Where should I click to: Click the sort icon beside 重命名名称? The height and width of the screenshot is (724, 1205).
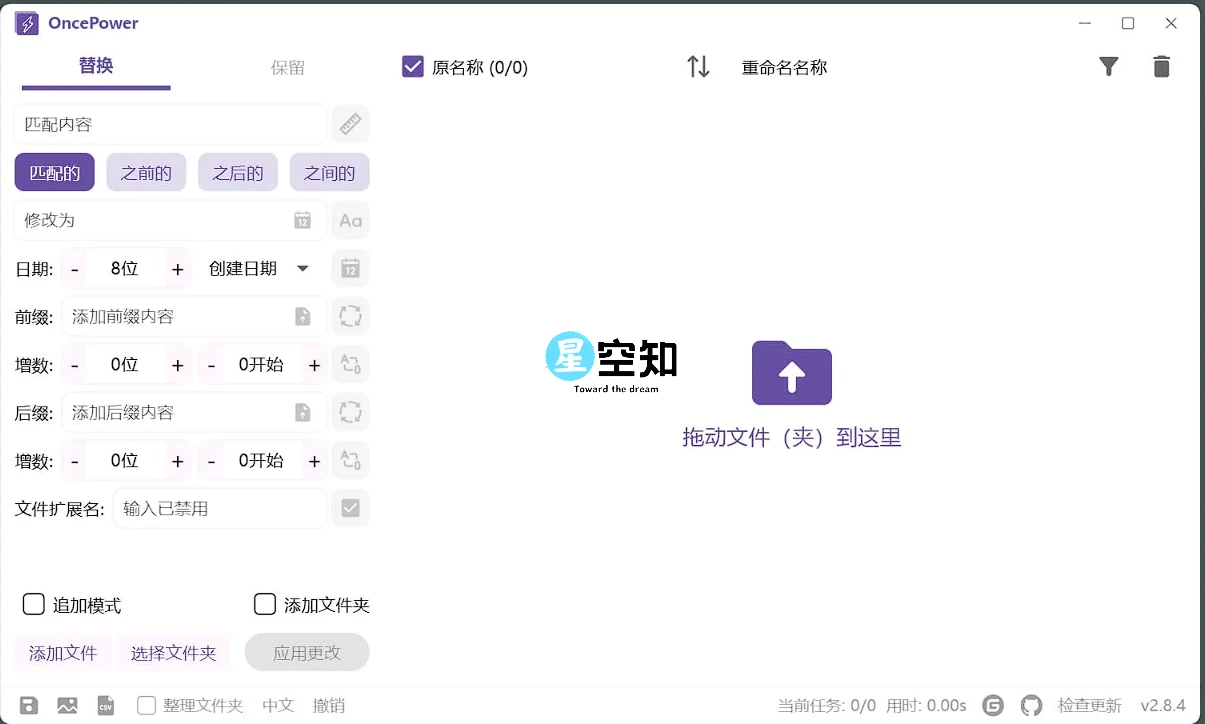(x=698, y=66)
